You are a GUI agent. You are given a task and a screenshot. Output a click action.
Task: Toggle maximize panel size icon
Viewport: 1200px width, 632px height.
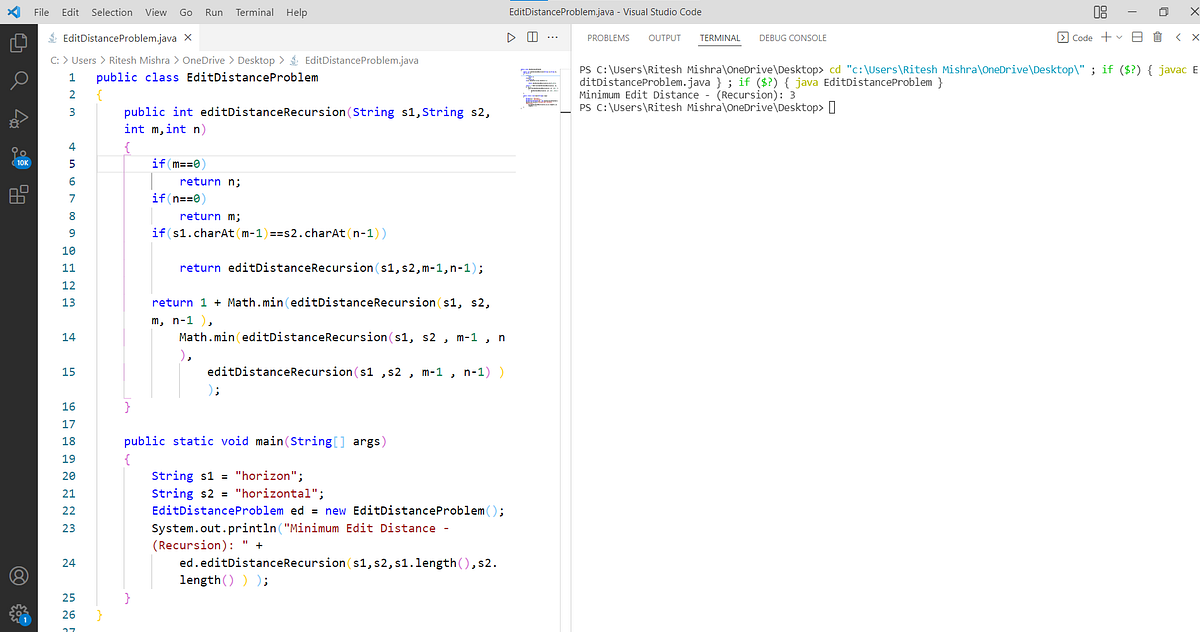1138,36
